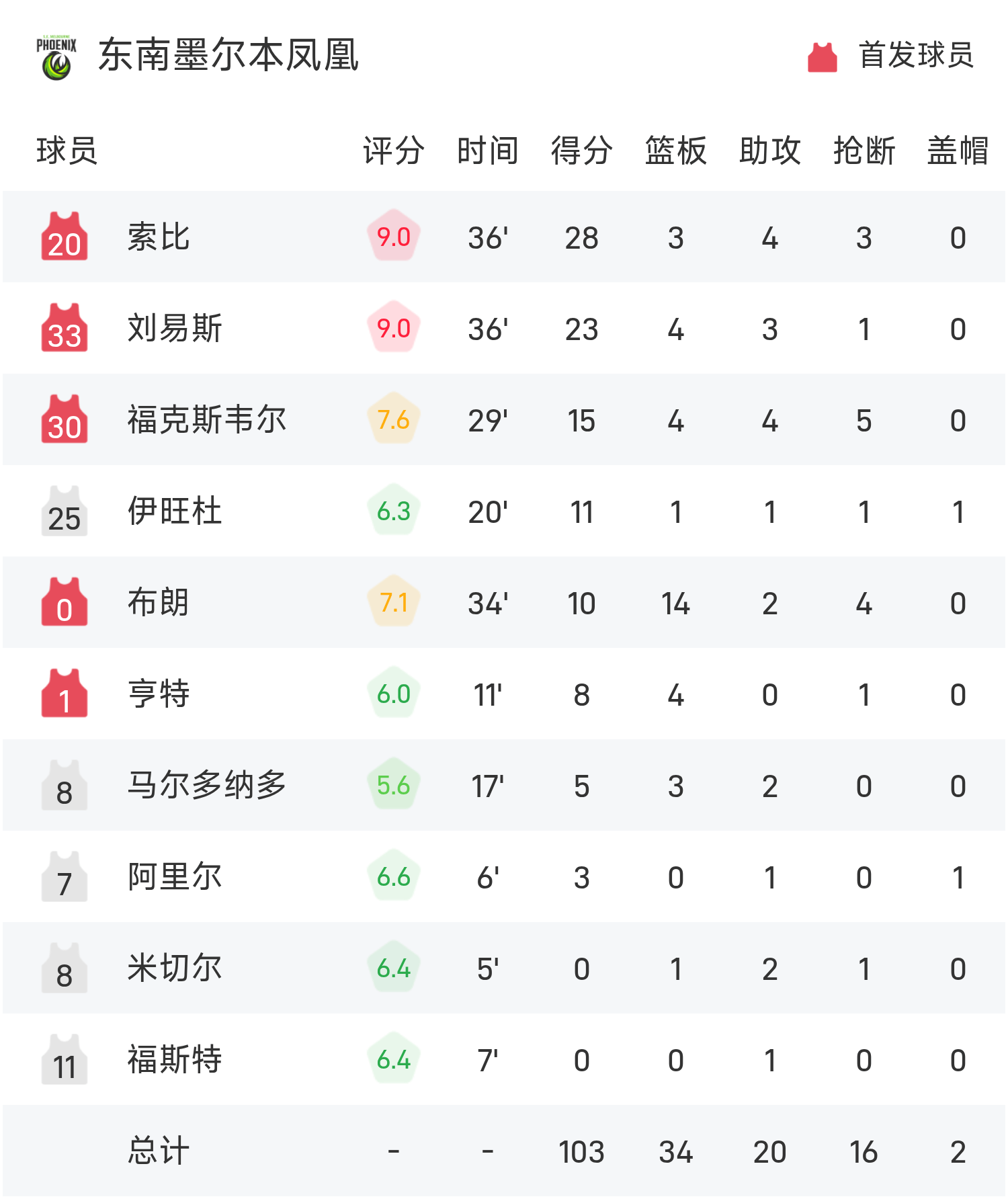The image size is (1008, 1199).
Task: Click the gray number 25 jersey icon
Action: (x=65, y=511)
